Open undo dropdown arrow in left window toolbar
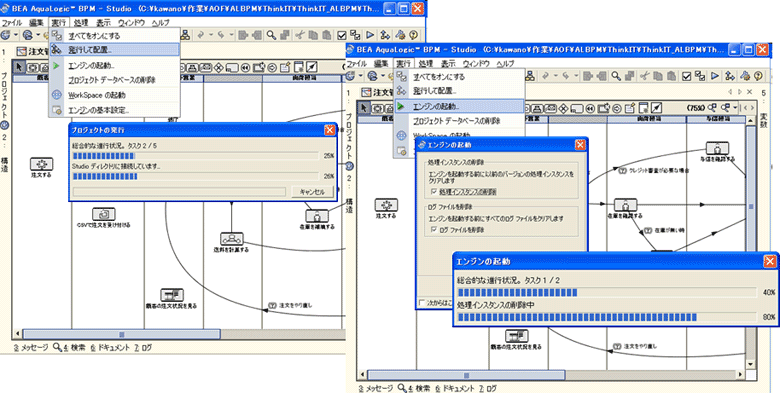The image size is (780, 393). tap(210, 35)
